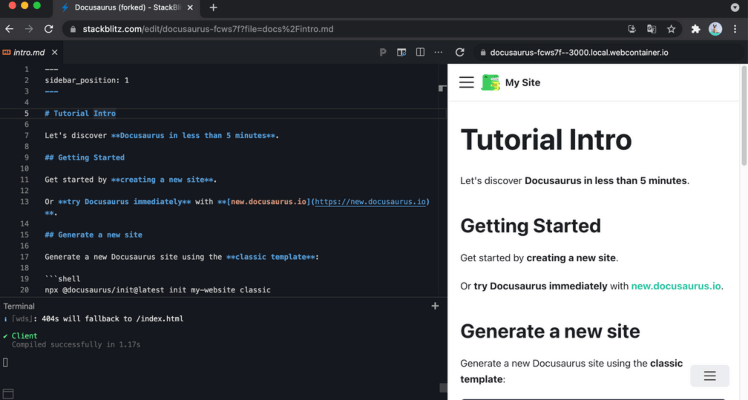Image resolution: width=748 pixels, height=400 pixels.
Task: Open the hamburger menu beside My Site
Action: pos(467,82)
